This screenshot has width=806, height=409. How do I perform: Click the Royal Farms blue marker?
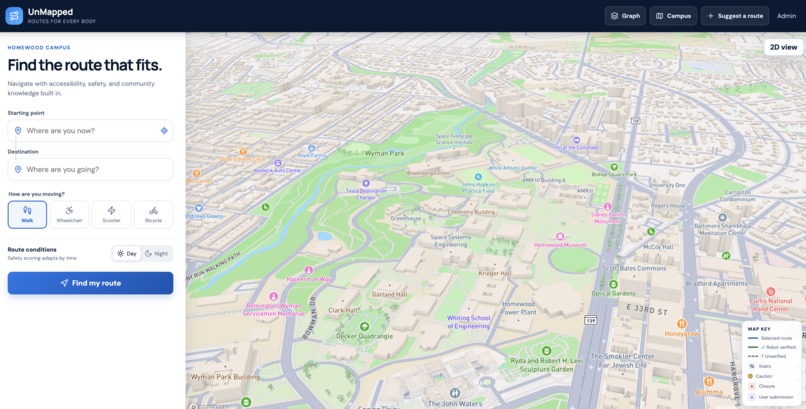[x=312, y=147]
